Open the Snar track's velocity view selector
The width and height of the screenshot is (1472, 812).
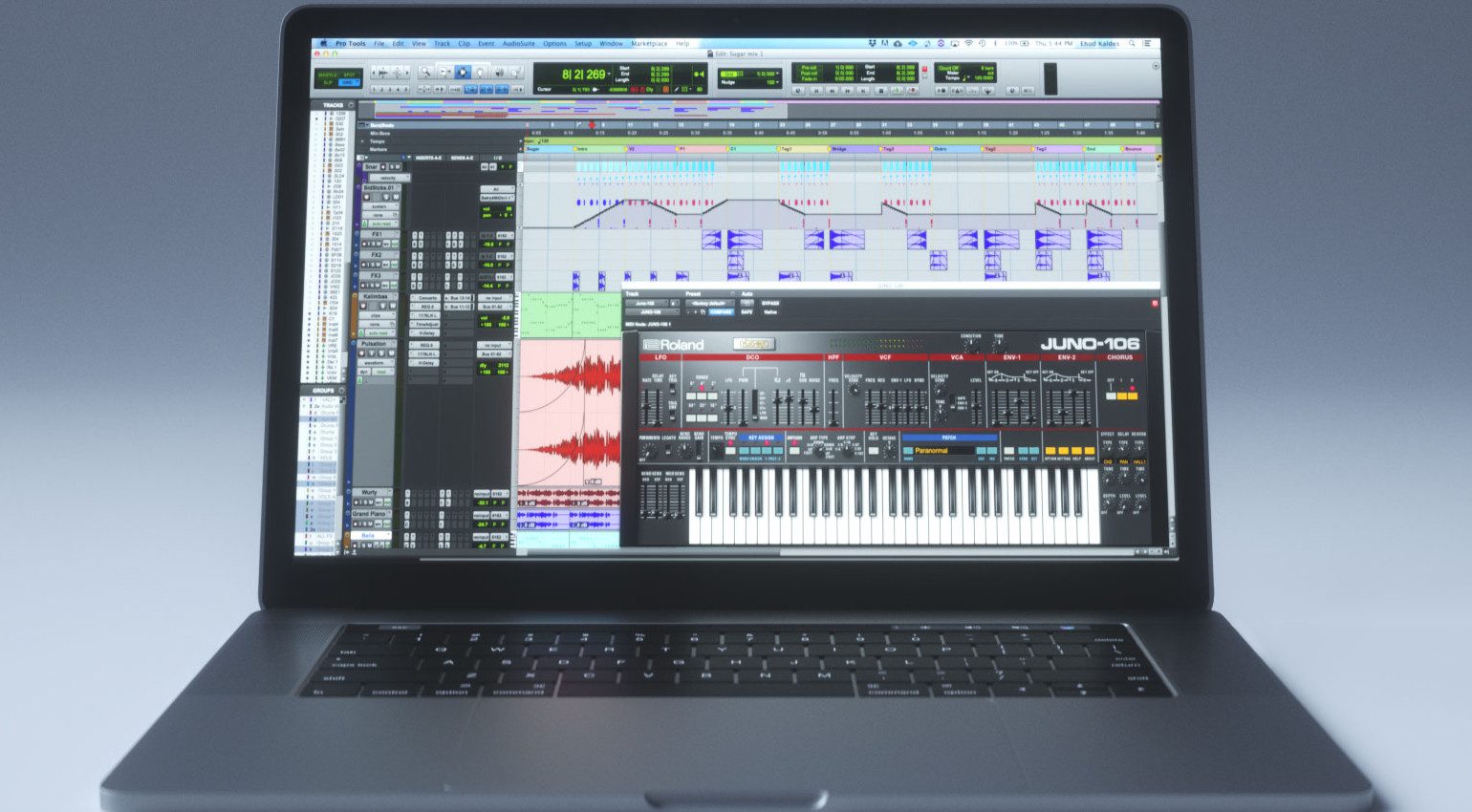pos(390,178)
